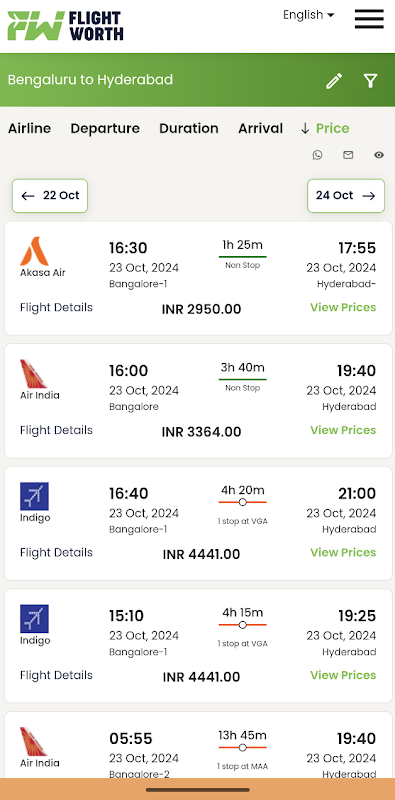Expand Flight Details for INR 3364.00 flight
The height and width of the screenshot is (800, 395).
click(x=56, y=430)
